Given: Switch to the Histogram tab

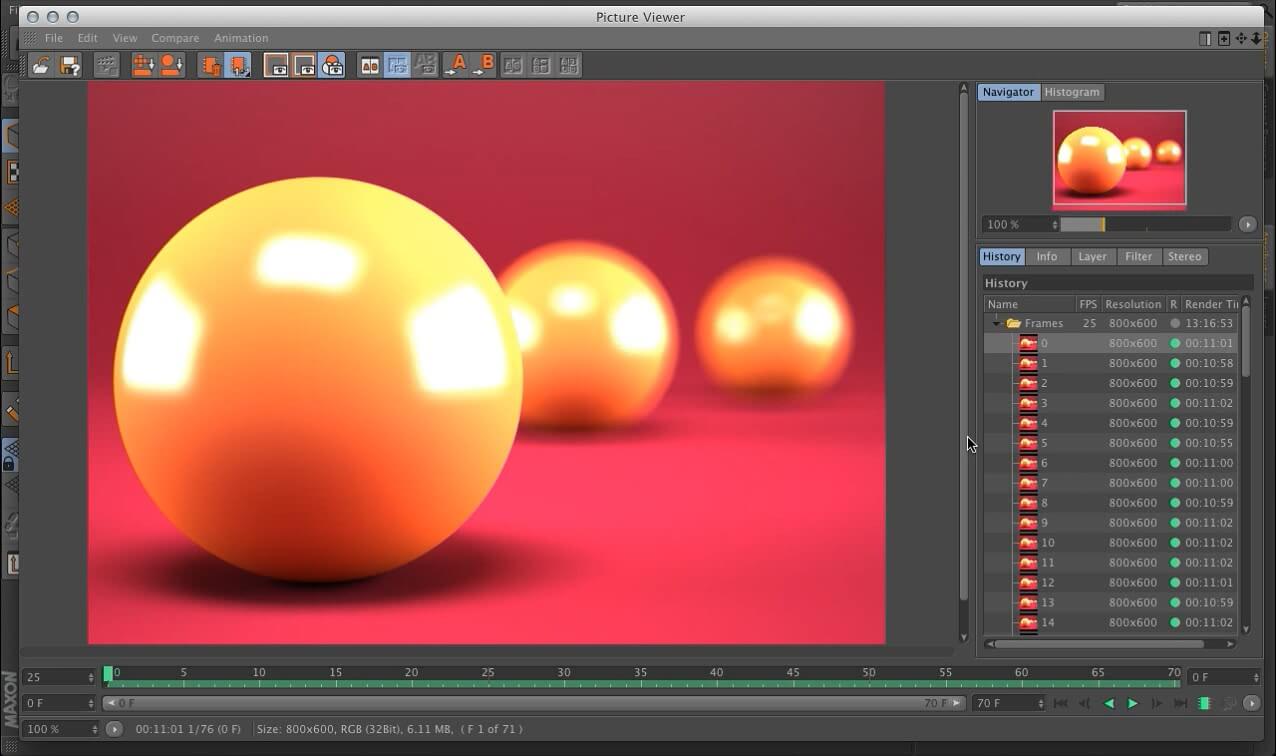Looking at the screenshot, I should click(x=1071, y=92).
